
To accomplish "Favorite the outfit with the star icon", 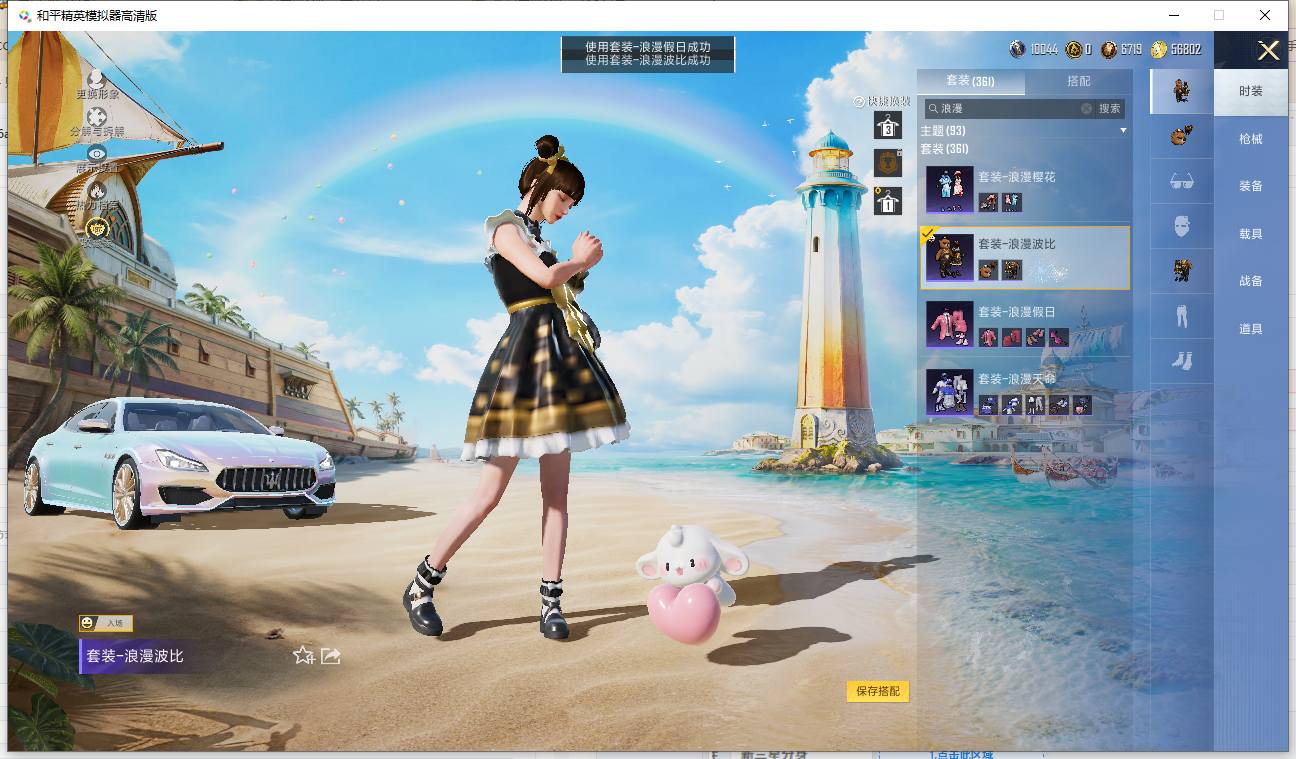I will (304, 656).
